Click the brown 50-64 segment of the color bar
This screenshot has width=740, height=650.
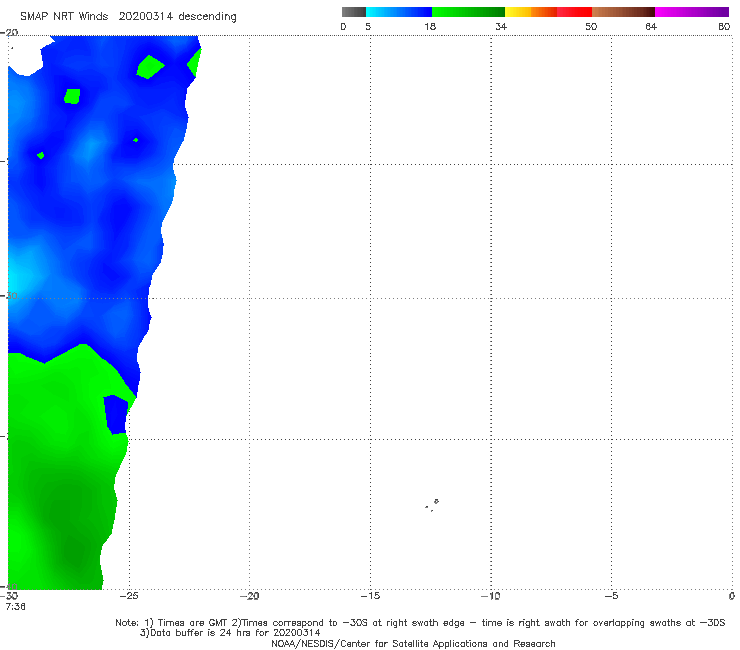point(623,12)
